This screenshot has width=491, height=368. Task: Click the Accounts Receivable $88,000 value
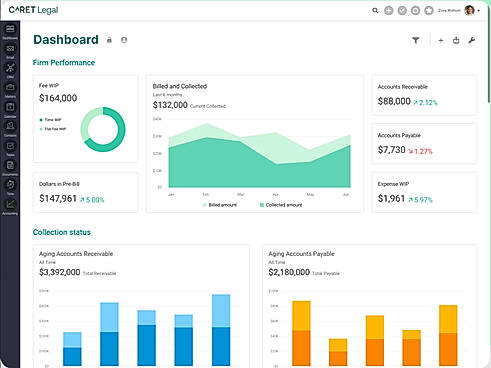click(394, 101)
